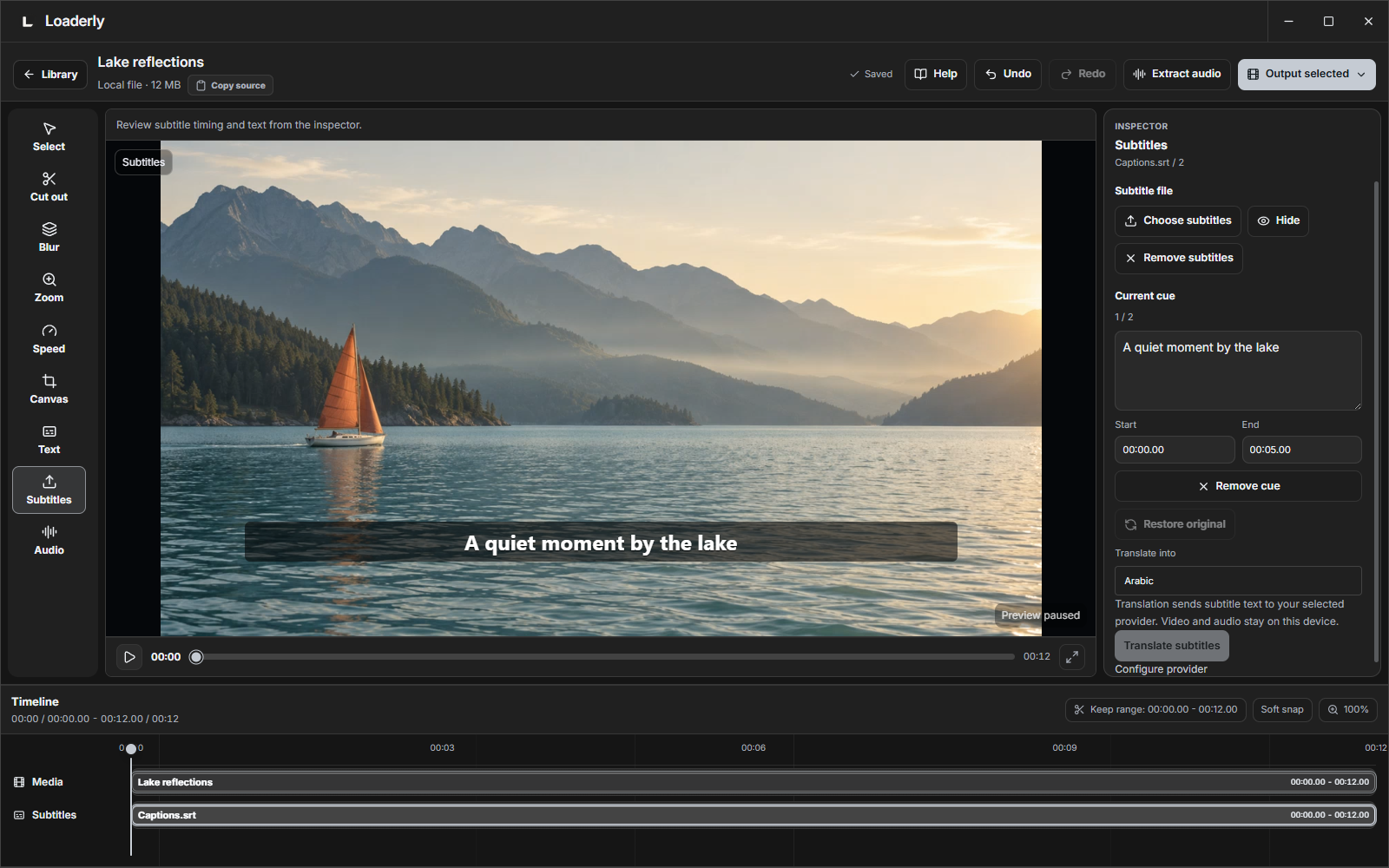Screen dimensions: 1389x868
Task: Select the Select tool in sidebar
Action: coord(49,137)
